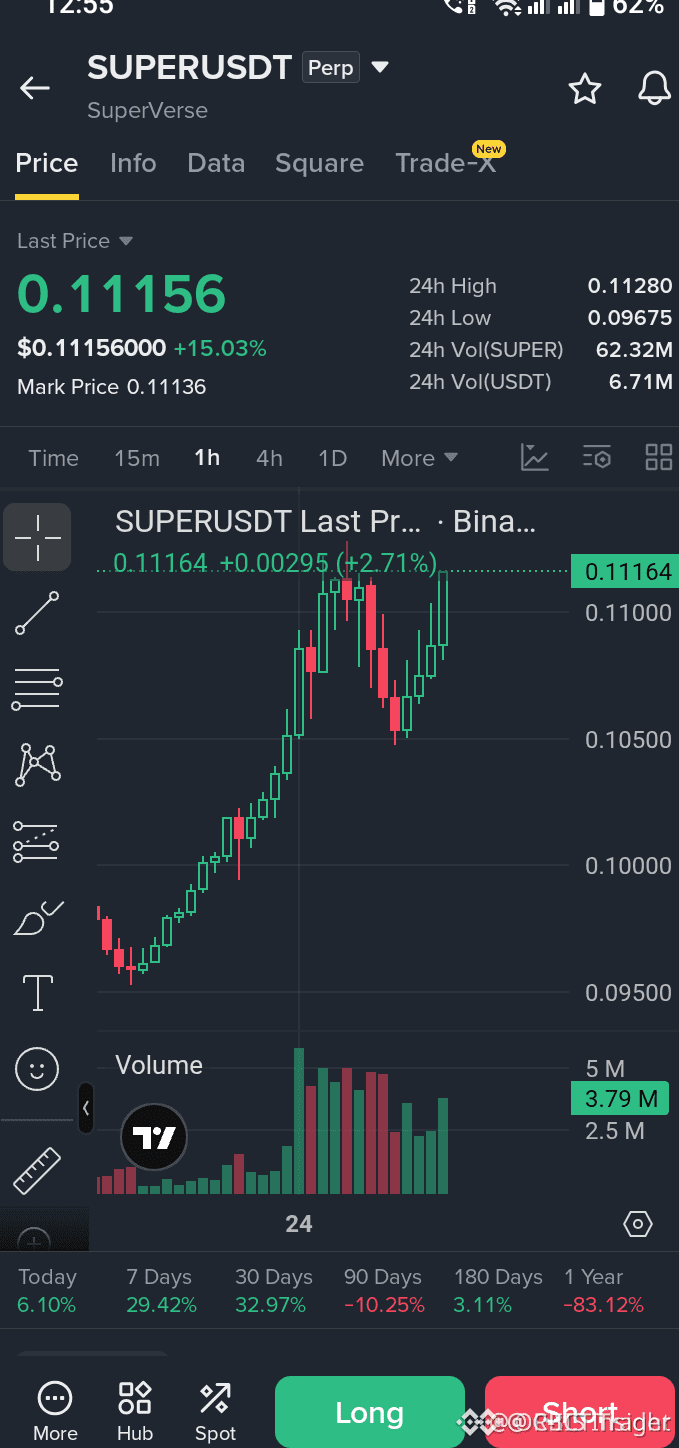Open chart settings list icon

coord(597,458)
